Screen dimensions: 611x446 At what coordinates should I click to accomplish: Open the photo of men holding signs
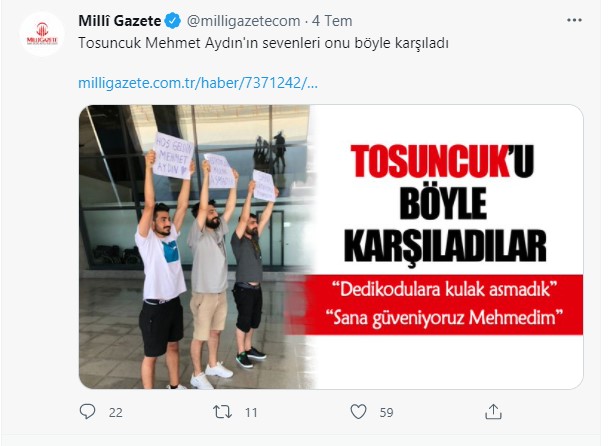(195, 247)
